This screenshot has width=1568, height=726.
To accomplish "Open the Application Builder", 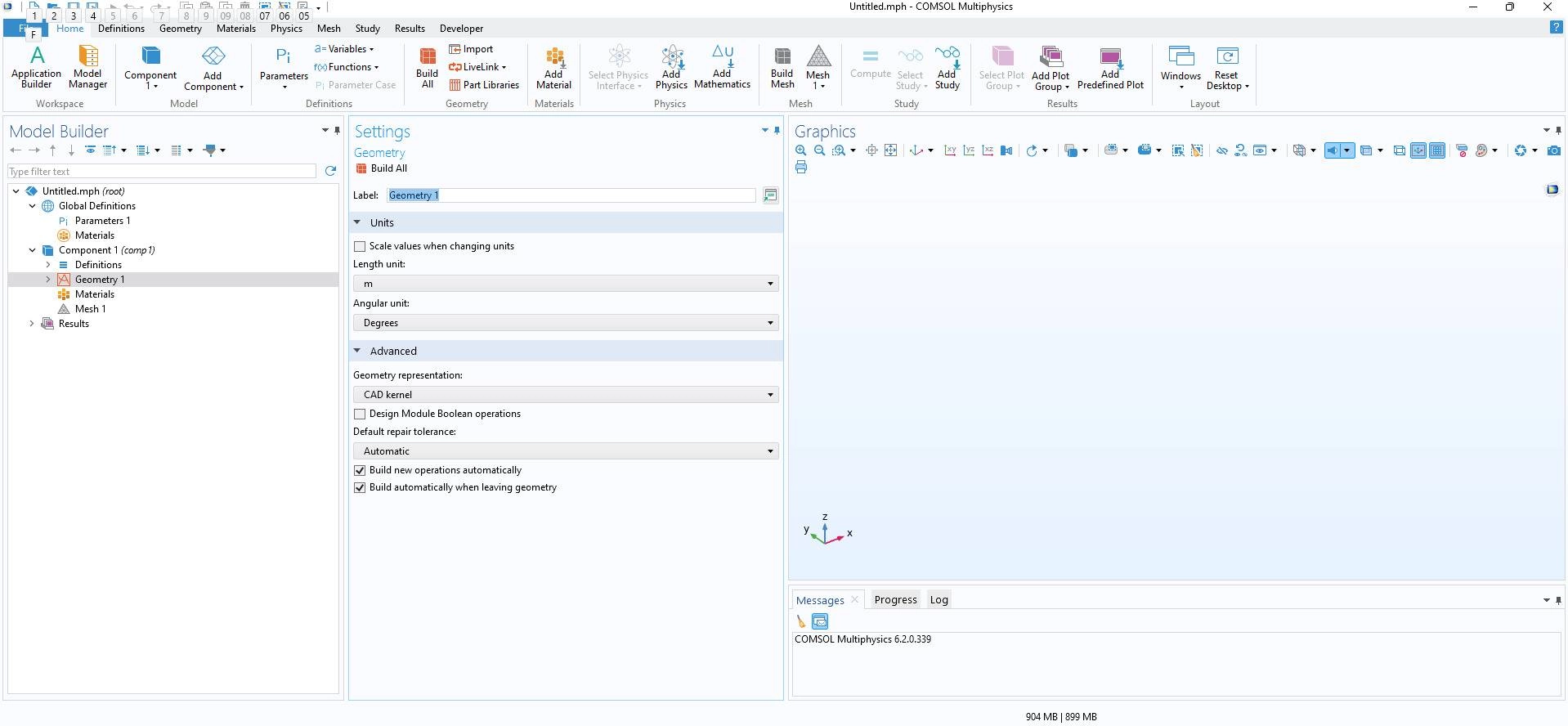I will point(36,67).
